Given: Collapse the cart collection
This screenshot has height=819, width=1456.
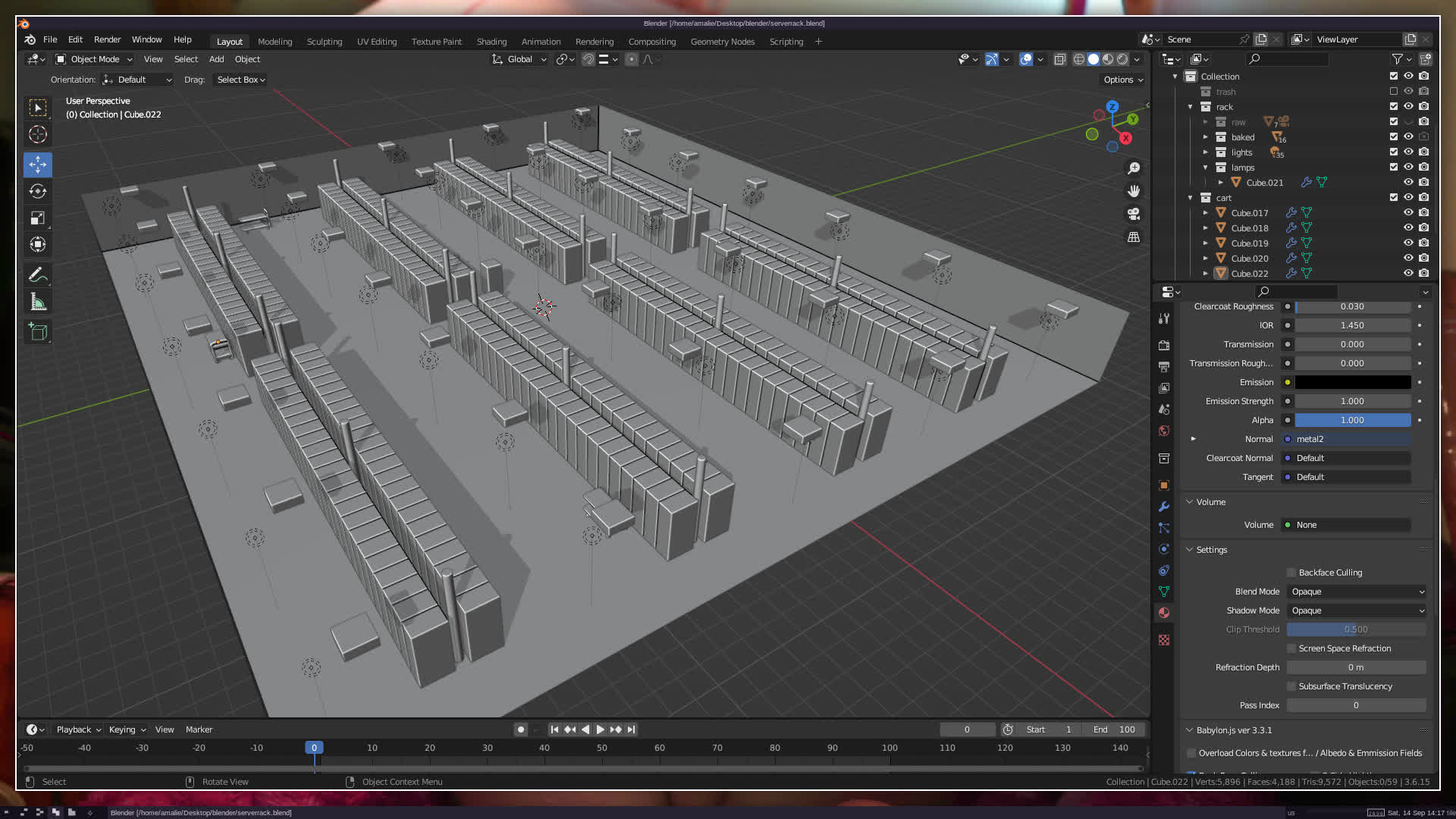Looking at the screenshot, I should [1191, 197].
